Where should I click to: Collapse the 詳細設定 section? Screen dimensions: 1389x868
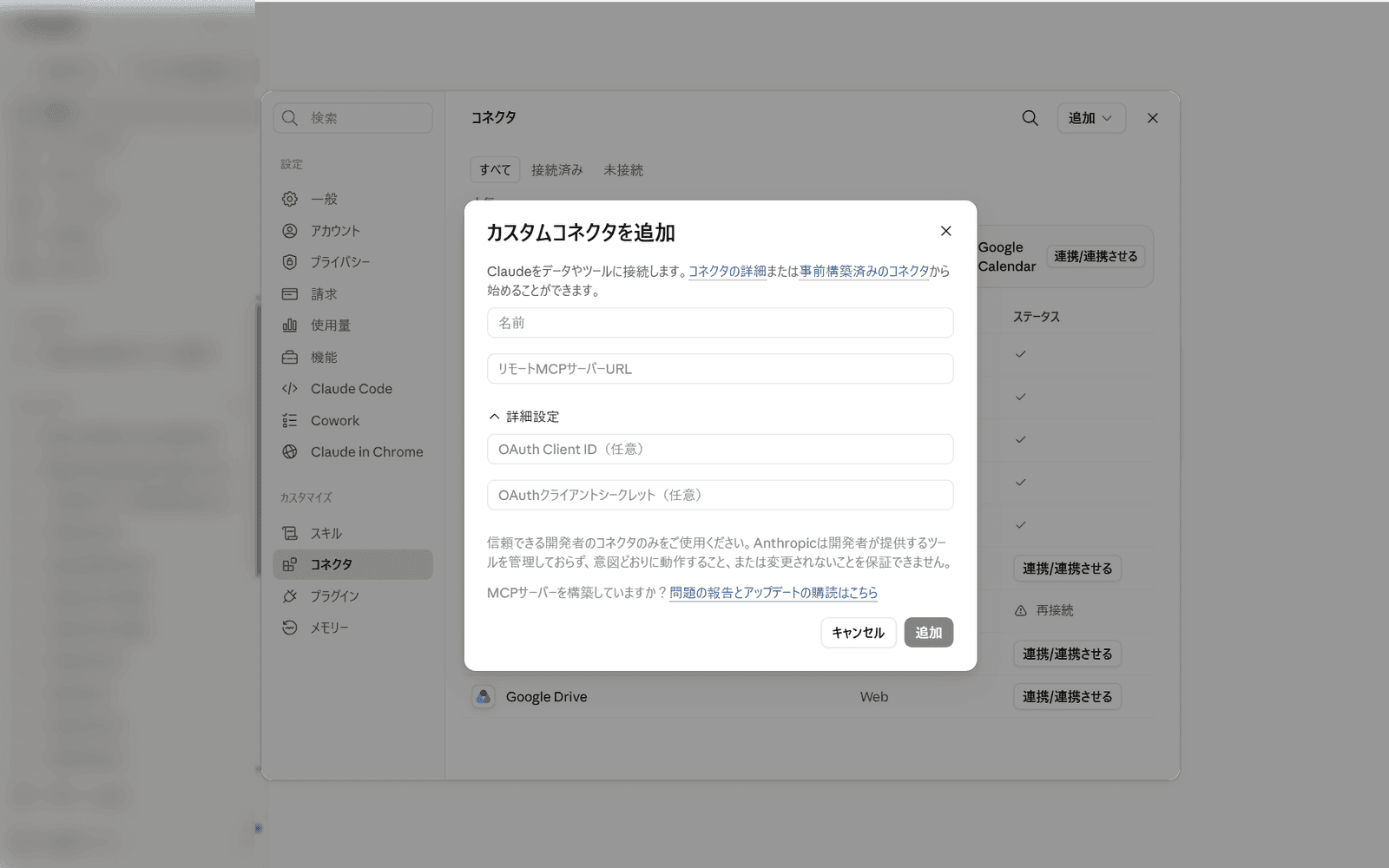coord(523,417)
